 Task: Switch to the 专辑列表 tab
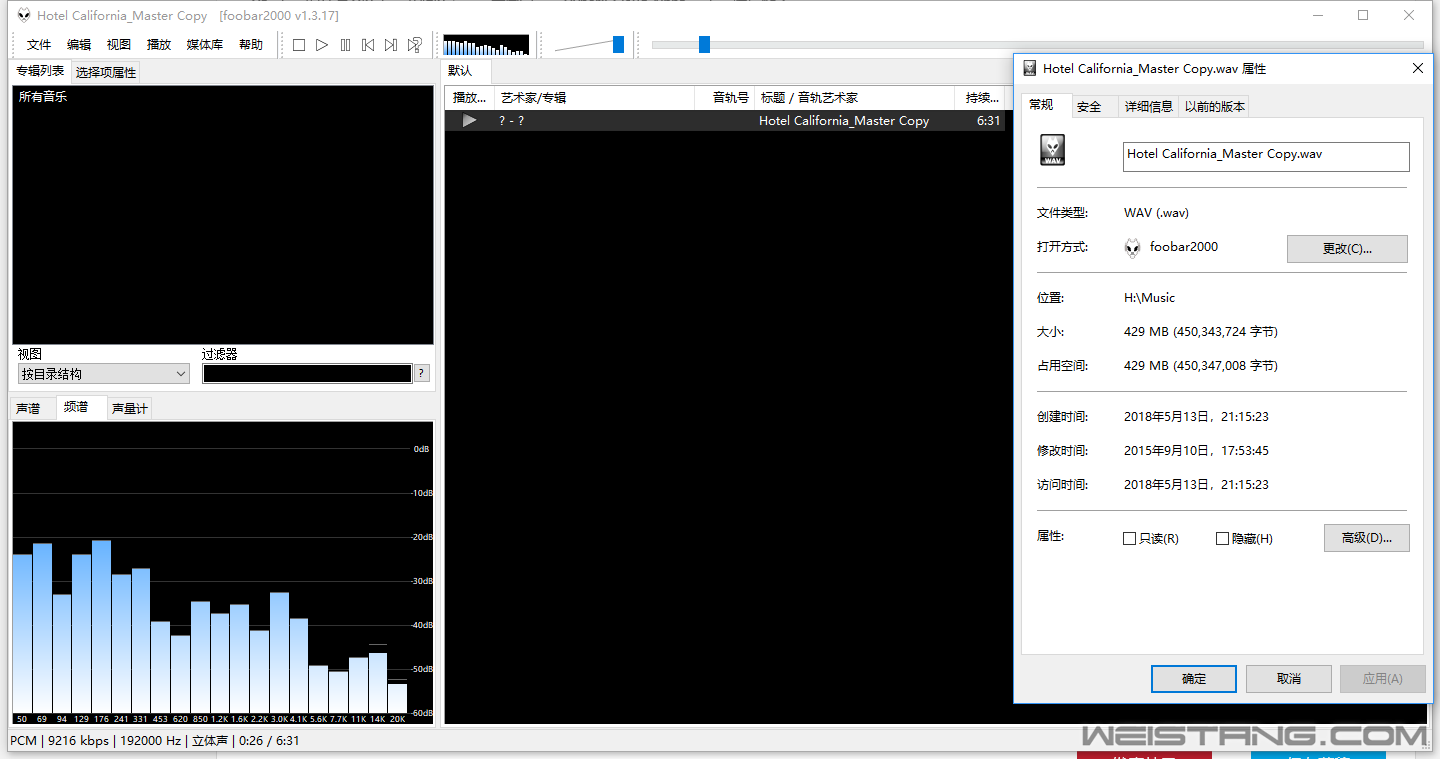pyautogui.click(x=40, y=71)
